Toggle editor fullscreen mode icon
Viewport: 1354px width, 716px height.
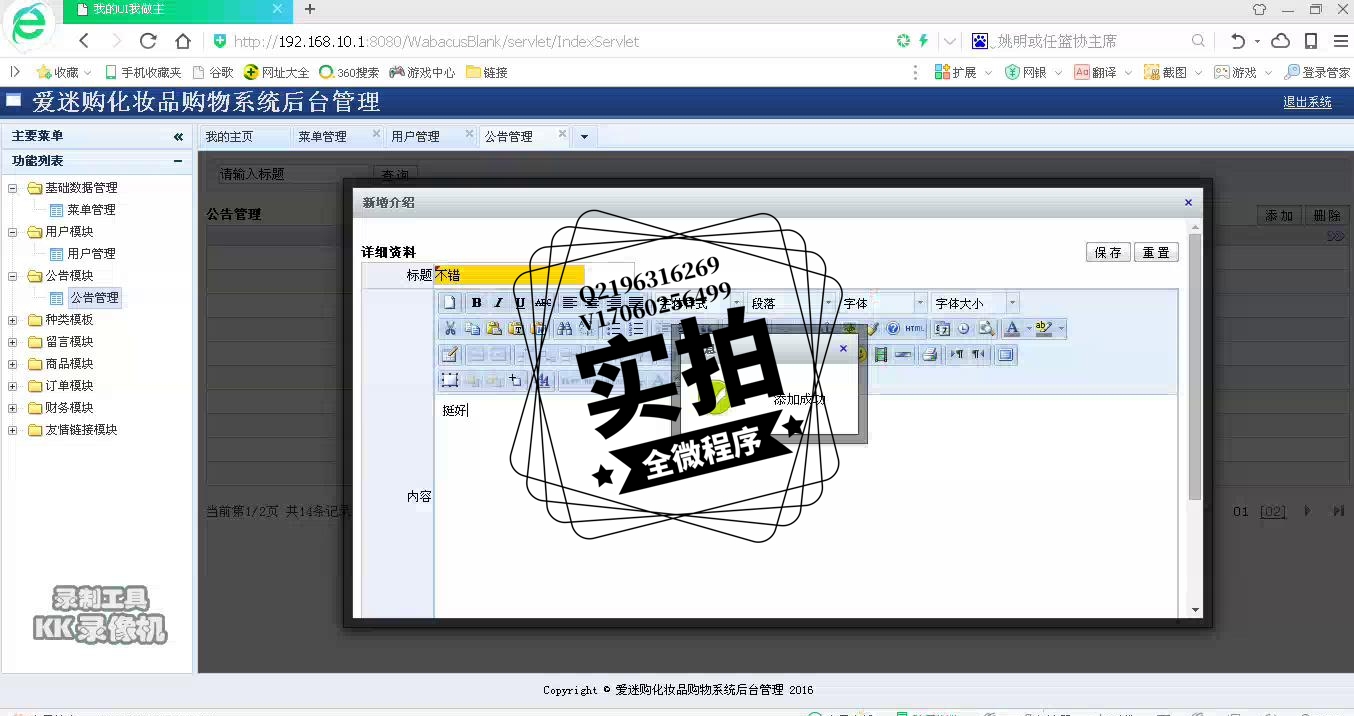[1006, 354]
